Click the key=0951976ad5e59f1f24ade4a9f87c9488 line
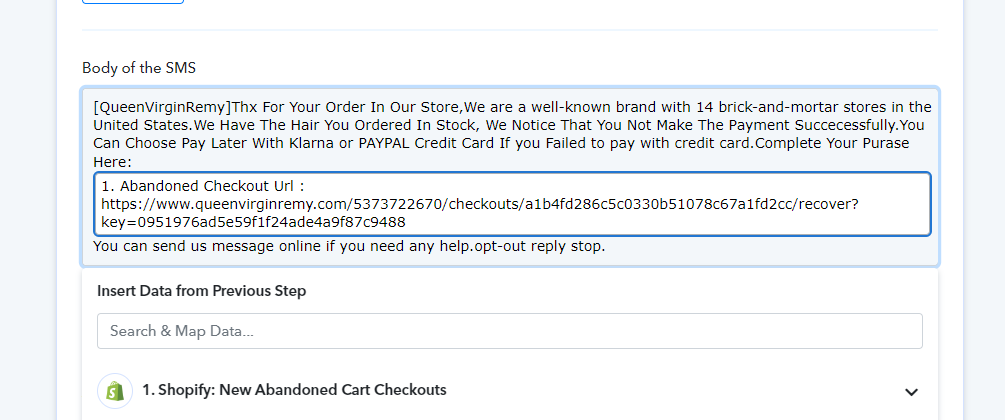The width and height of the screenshot is (1005, 420). click(x=253, y=223)
